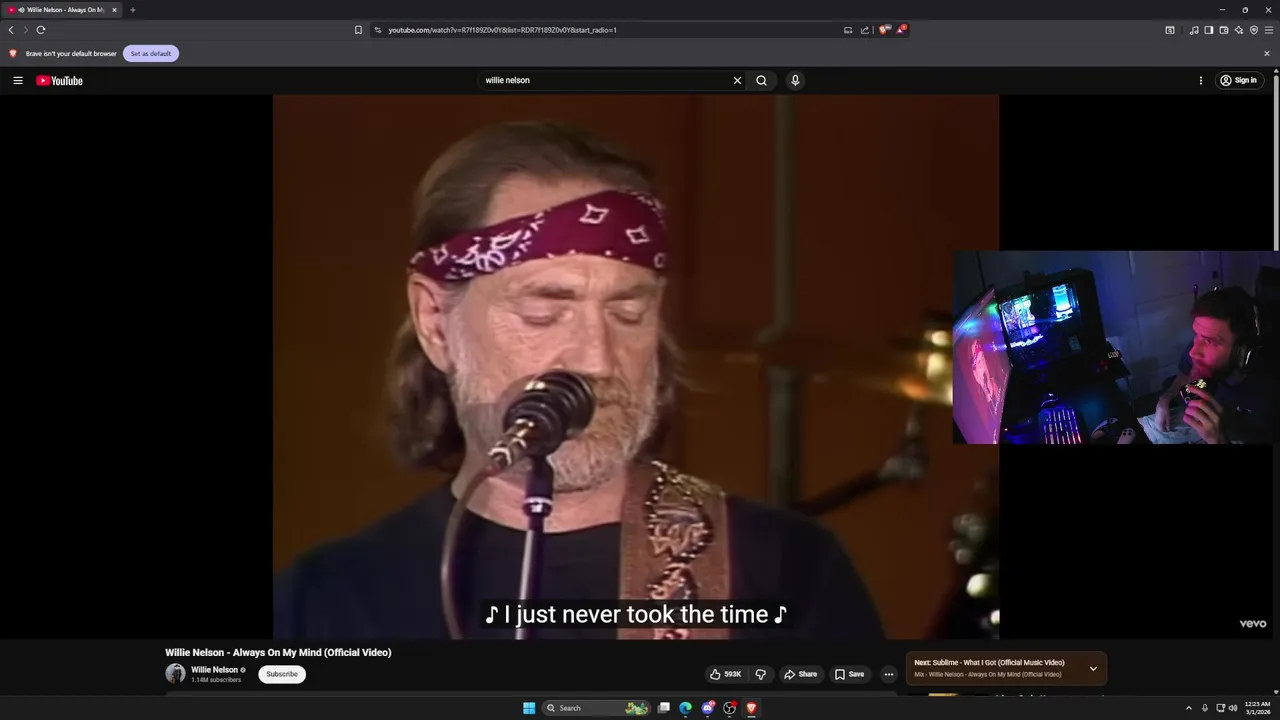Open OBS Studio from the taskbar
Viewport: 1280px width, 720px height.
point(730,708)
